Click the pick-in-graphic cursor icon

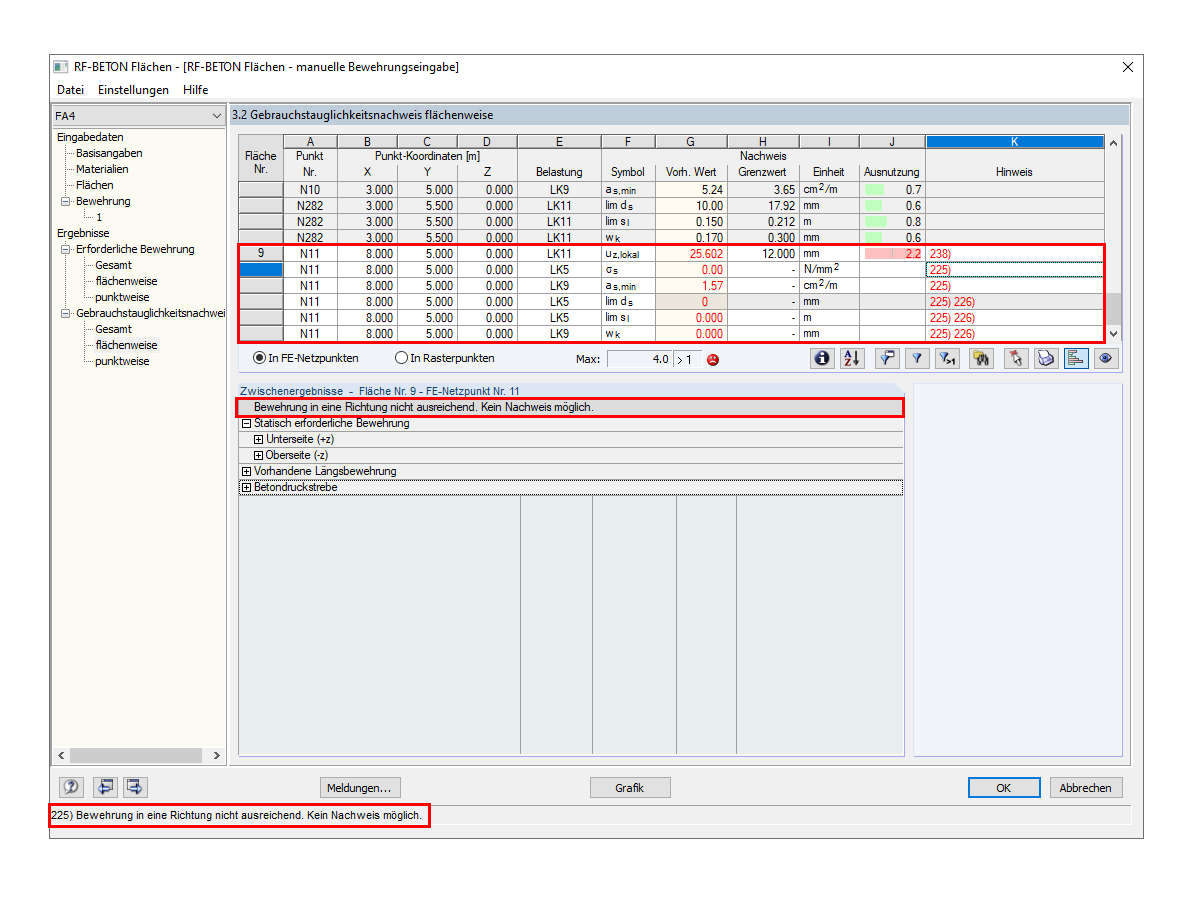1017,358
